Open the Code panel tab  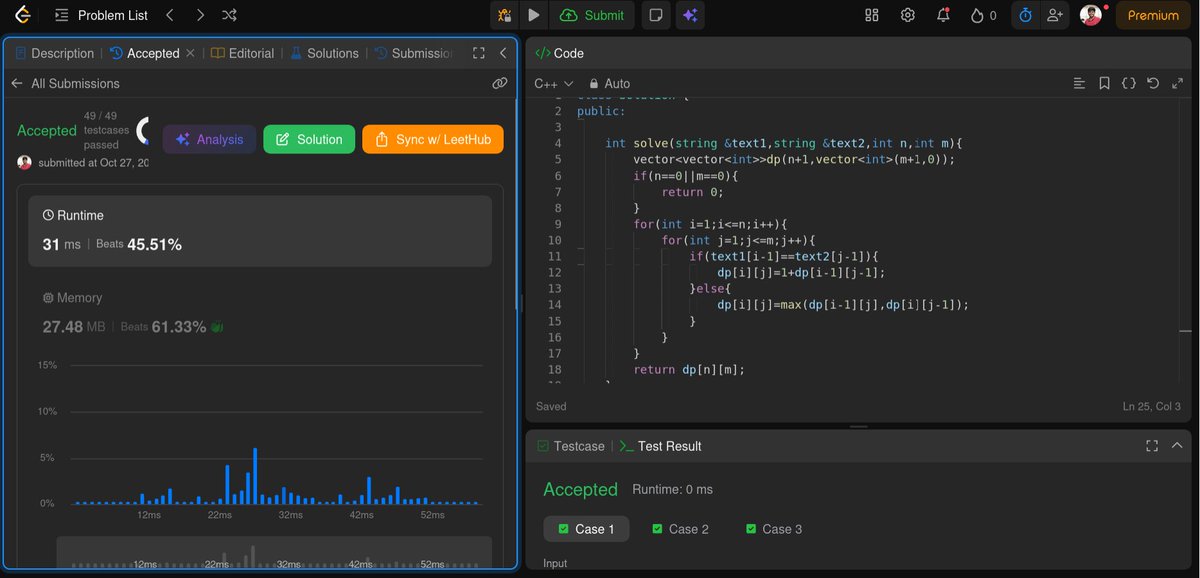pos(560,53)
